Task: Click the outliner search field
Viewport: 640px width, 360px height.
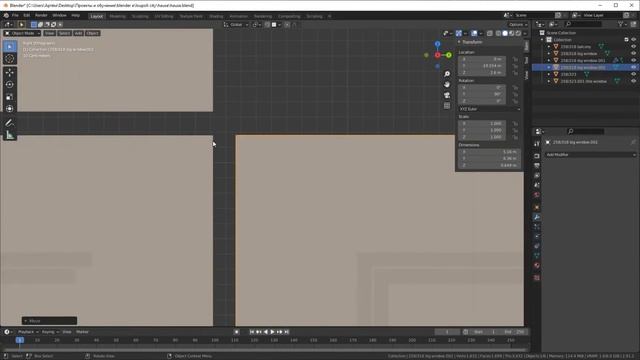Action: (584, 24)
